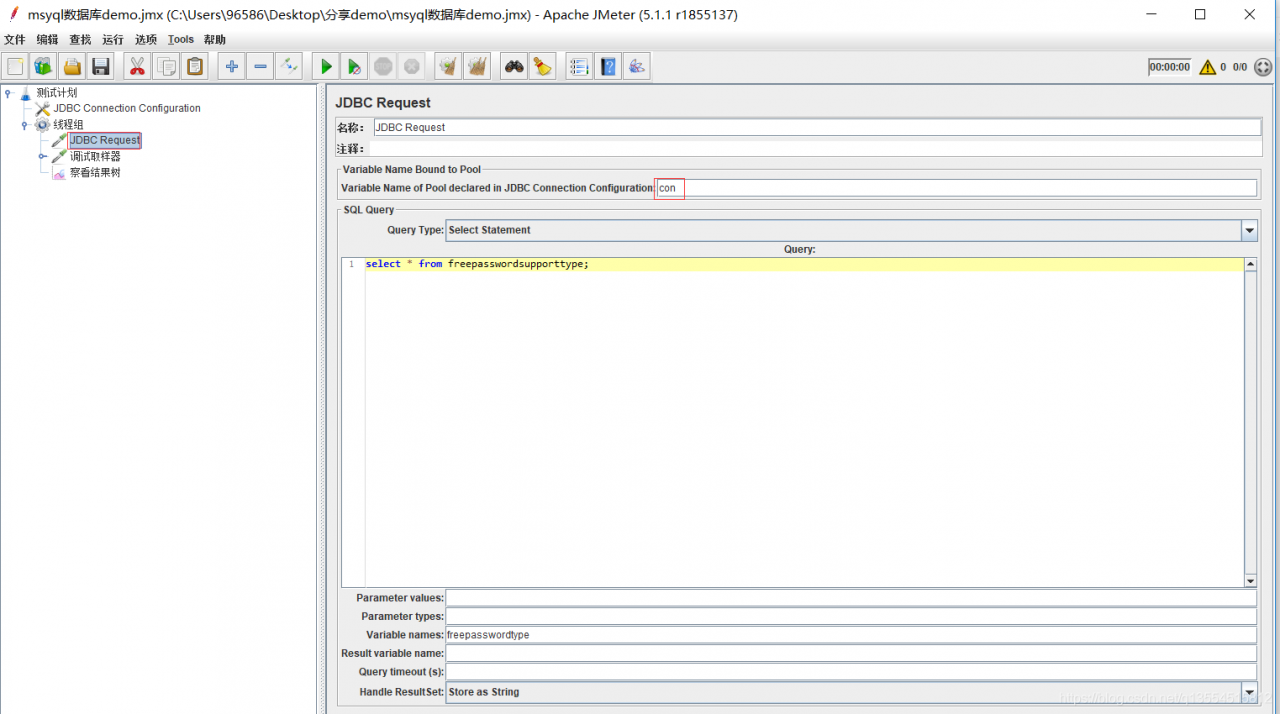Collapse the 线程组 tree node handle

click(25, 125)
